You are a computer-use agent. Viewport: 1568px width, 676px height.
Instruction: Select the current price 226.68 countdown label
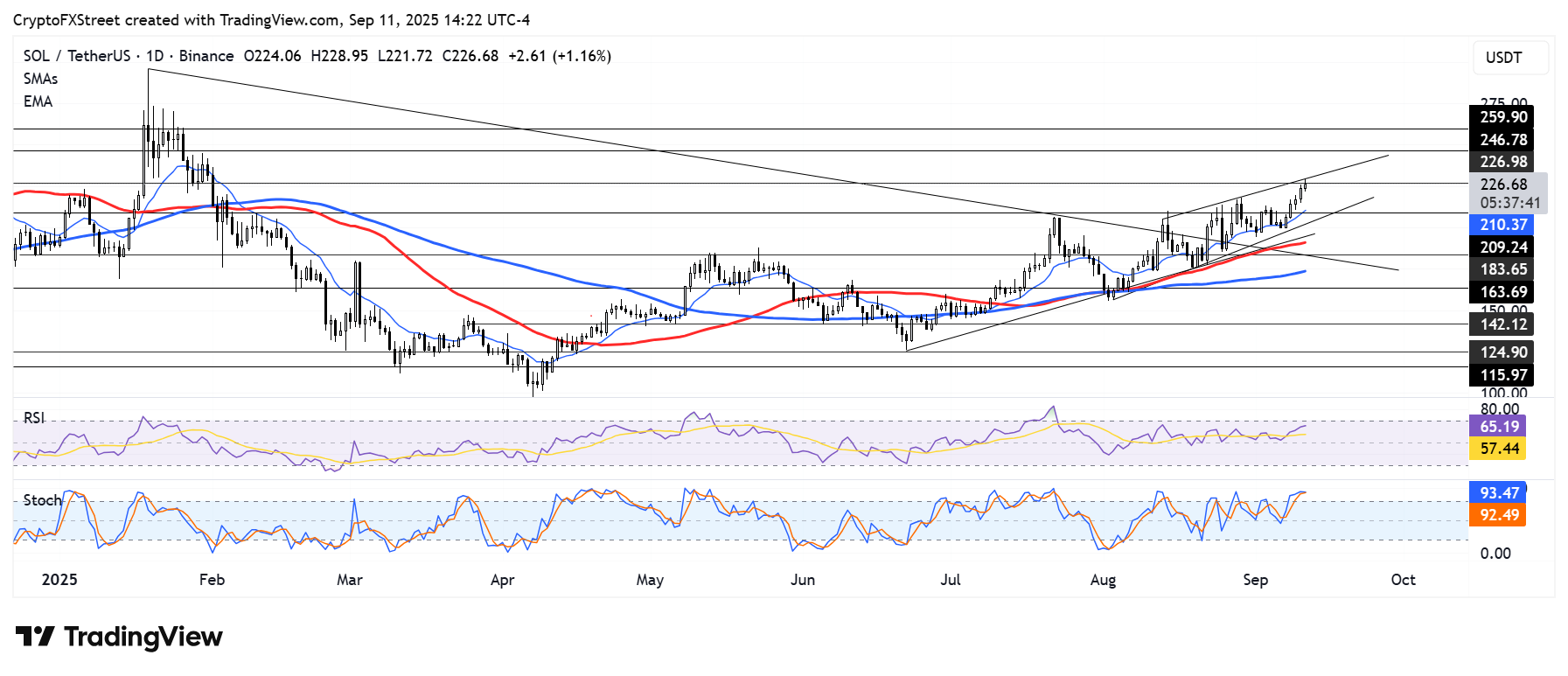[1509, 193]
